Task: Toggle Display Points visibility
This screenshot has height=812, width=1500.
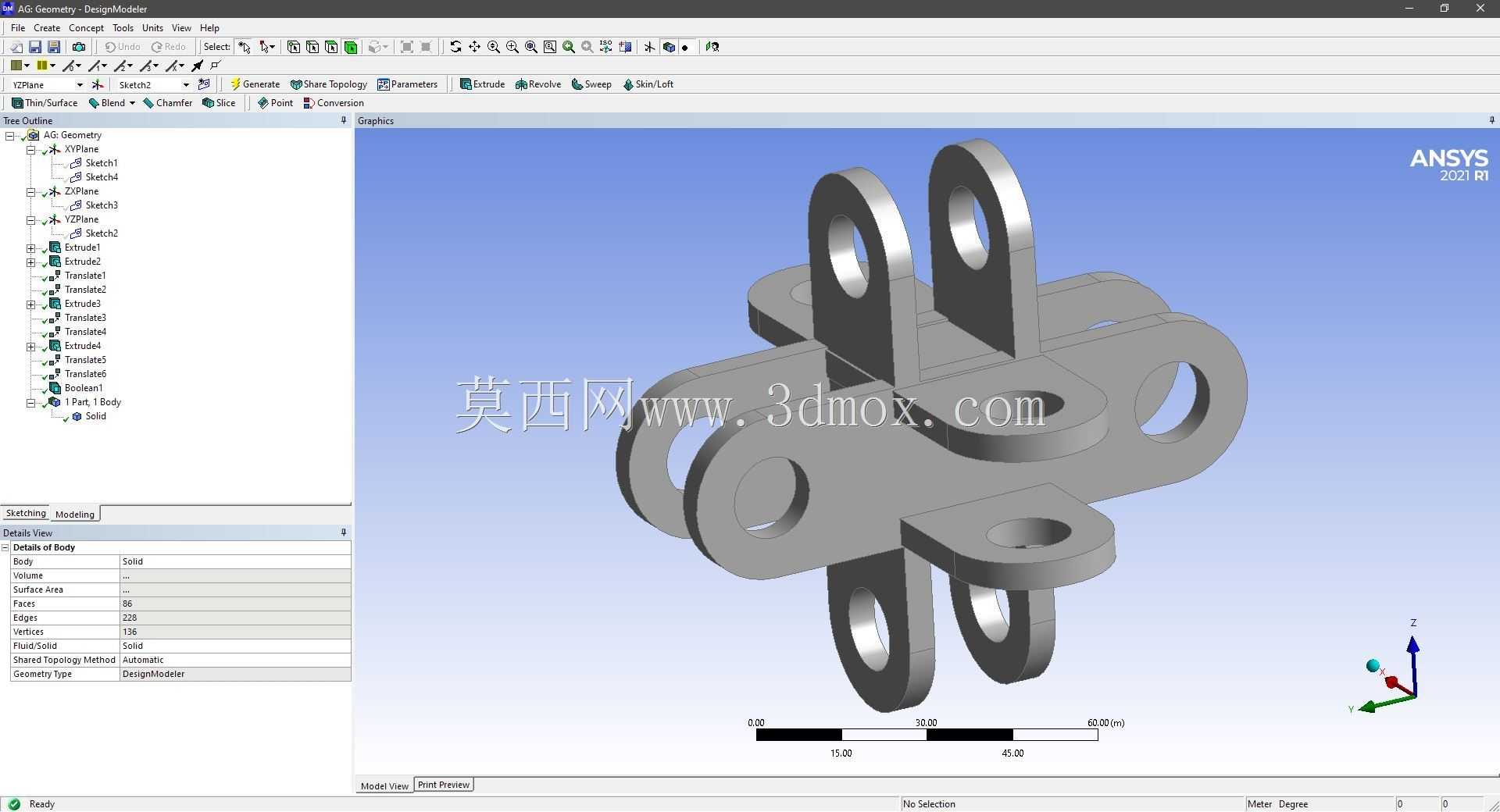Action: pyautogui.click(x=685, y=47)
